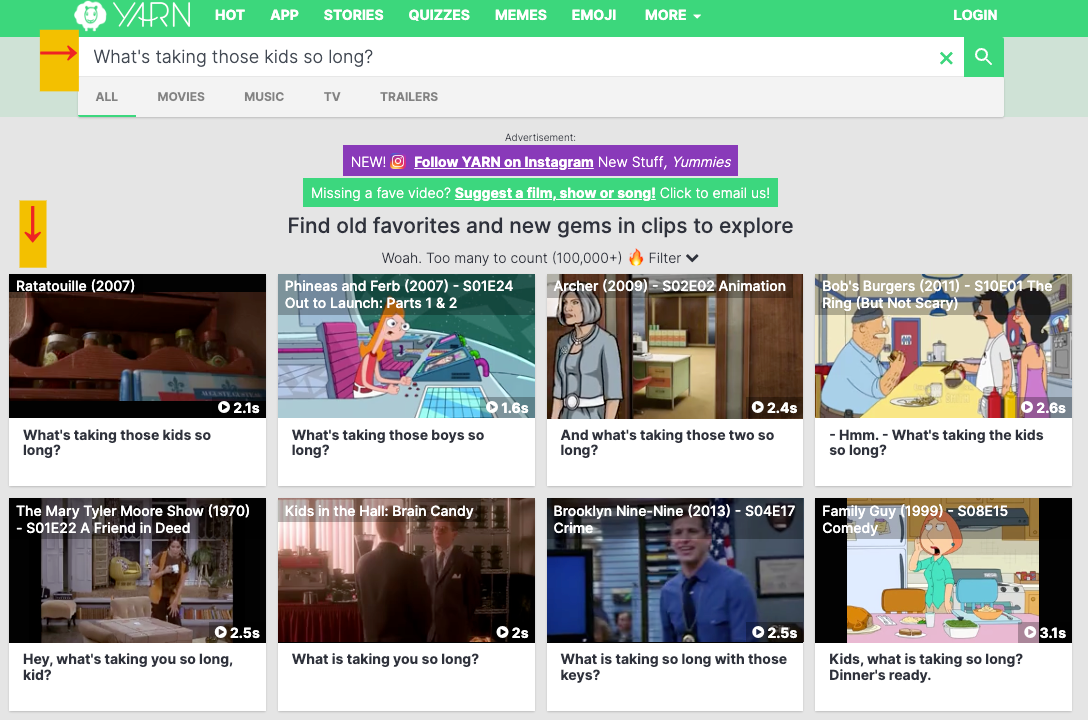Click the 2.5s play badge on Mary Tyler Moore
Image resolution: width=1088 pixels, height=720 pixels.
coord(237,633)
